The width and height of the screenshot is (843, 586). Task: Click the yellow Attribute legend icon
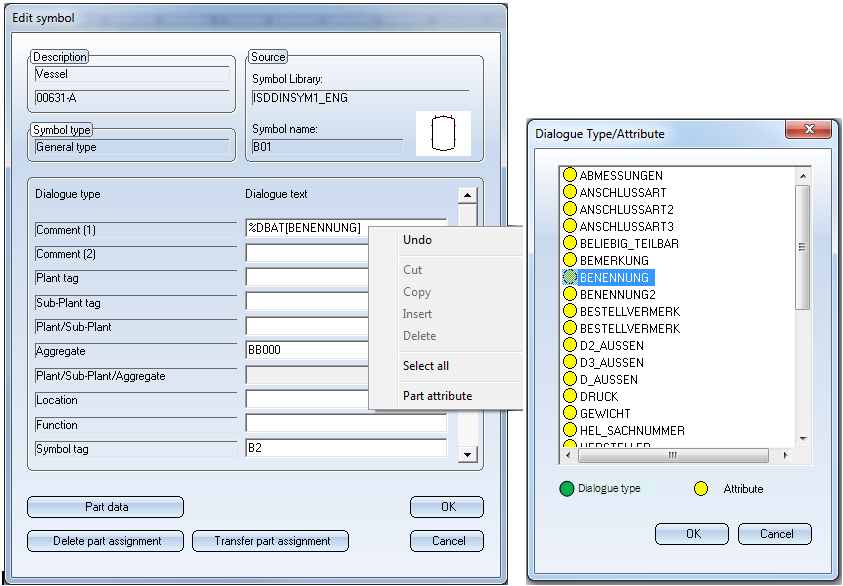coord(701,489)
